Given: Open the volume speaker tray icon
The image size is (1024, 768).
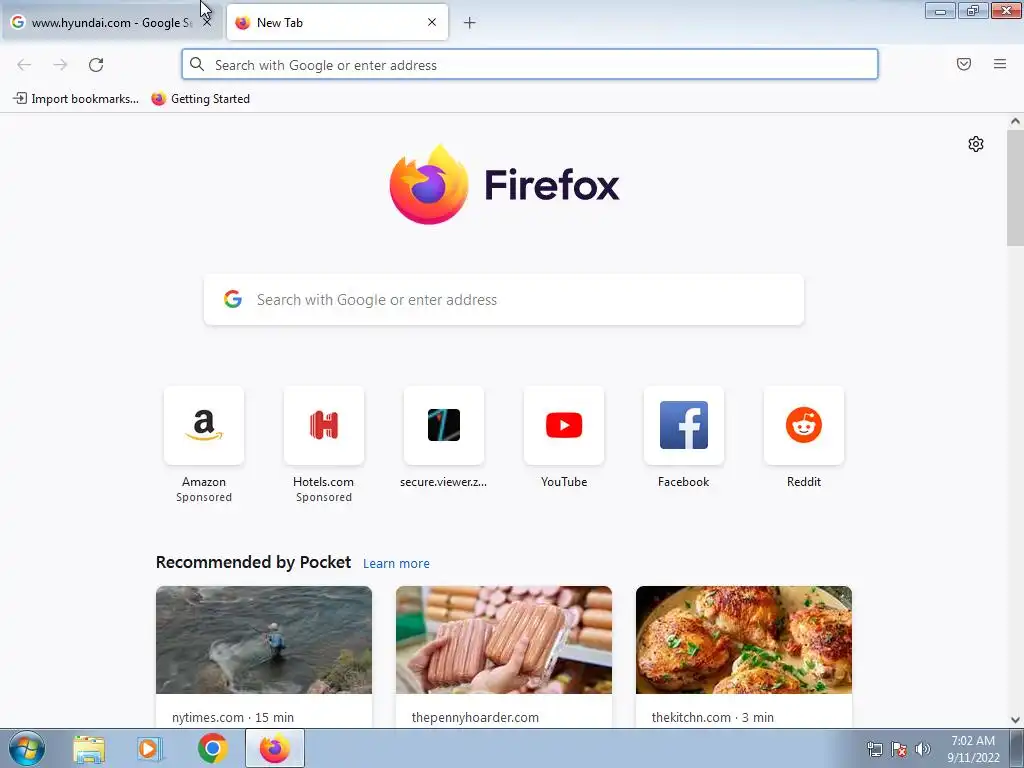Looking at the screenshot, I should [923, 749].
